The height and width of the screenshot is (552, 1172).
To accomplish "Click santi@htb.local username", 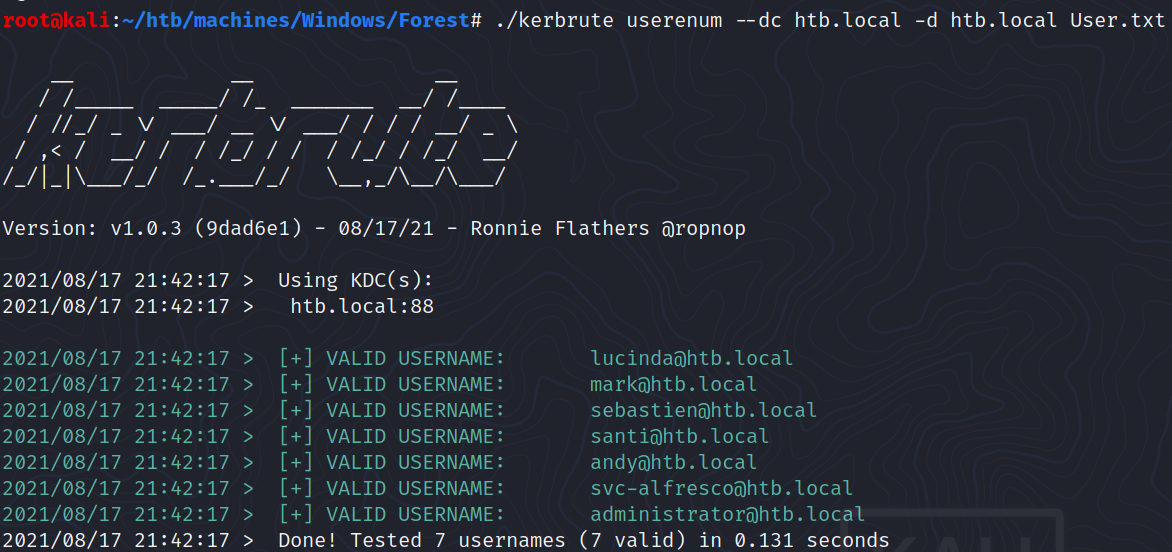I will (x=679, y=437).
